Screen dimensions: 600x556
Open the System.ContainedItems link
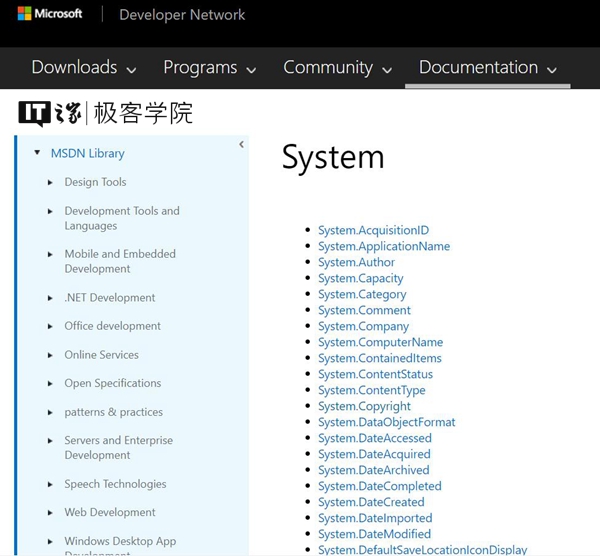(380, 358)
